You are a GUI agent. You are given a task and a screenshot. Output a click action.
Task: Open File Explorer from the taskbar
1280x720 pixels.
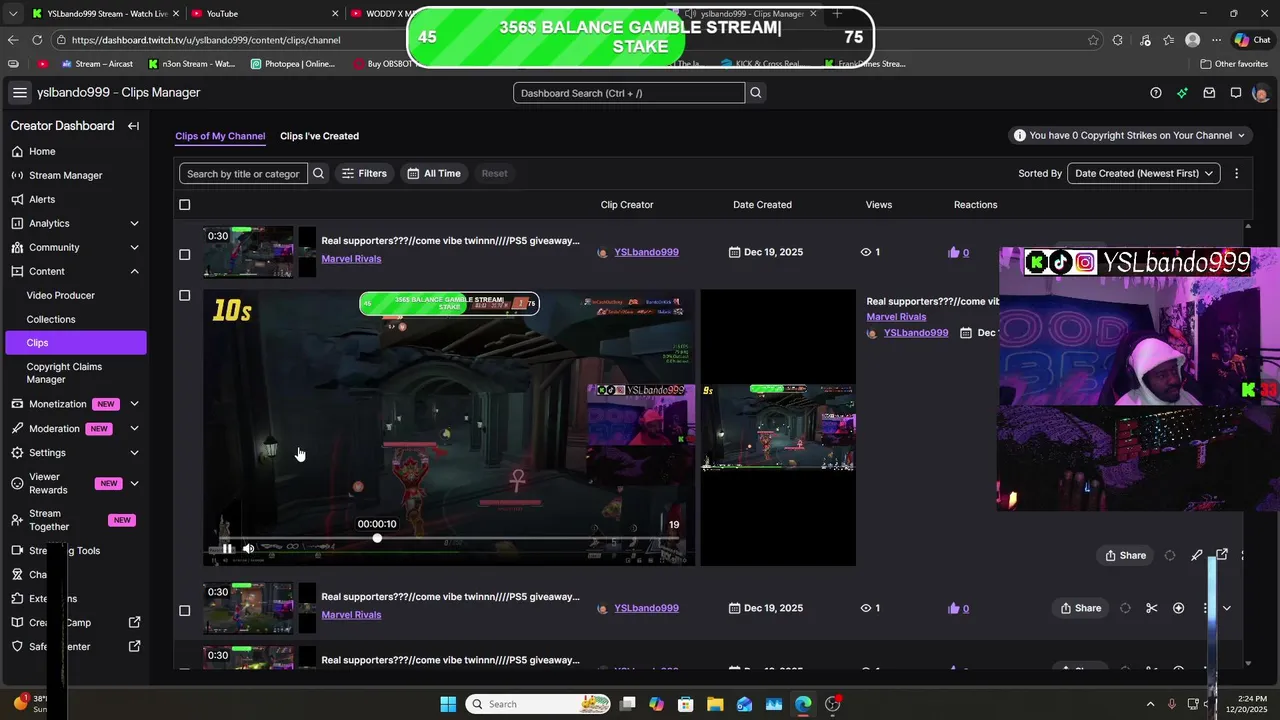pos(715,704)
